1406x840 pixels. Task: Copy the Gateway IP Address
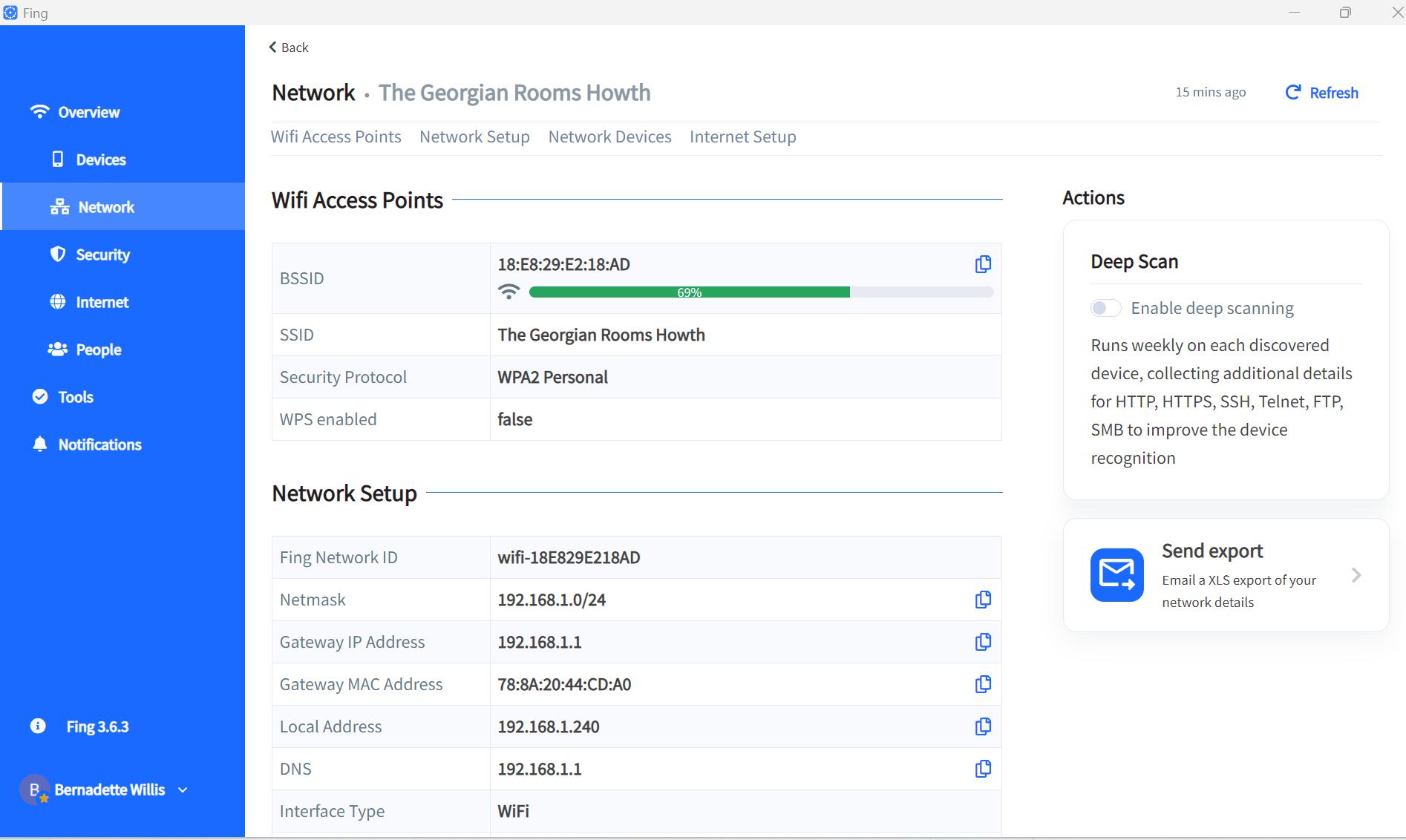[x=982, y=642]
